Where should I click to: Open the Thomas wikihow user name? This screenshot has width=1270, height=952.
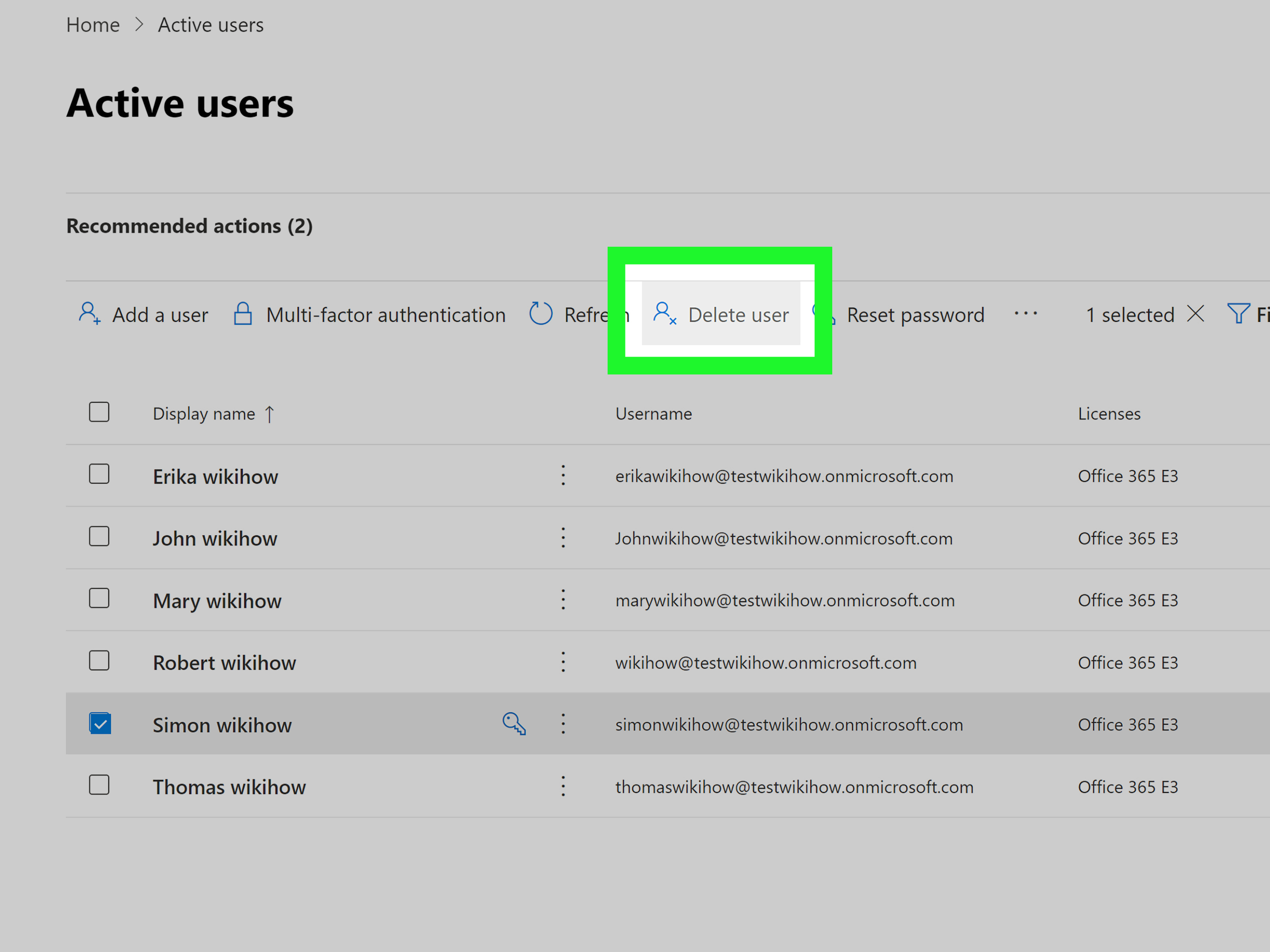229,787
